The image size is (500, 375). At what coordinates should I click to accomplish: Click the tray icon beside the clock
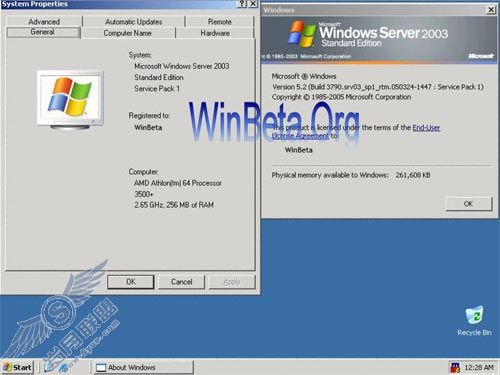[x=455, y=367]
